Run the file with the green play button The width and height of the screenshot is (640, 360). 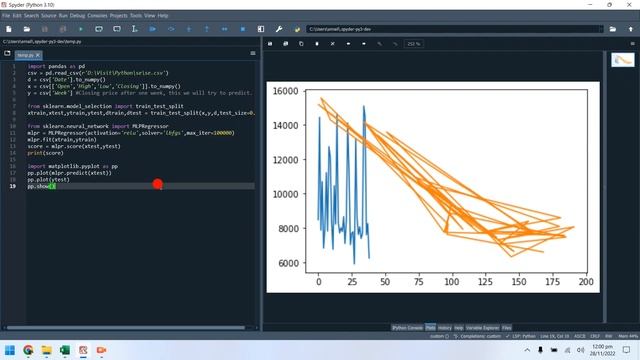click(x=80, y=29)
